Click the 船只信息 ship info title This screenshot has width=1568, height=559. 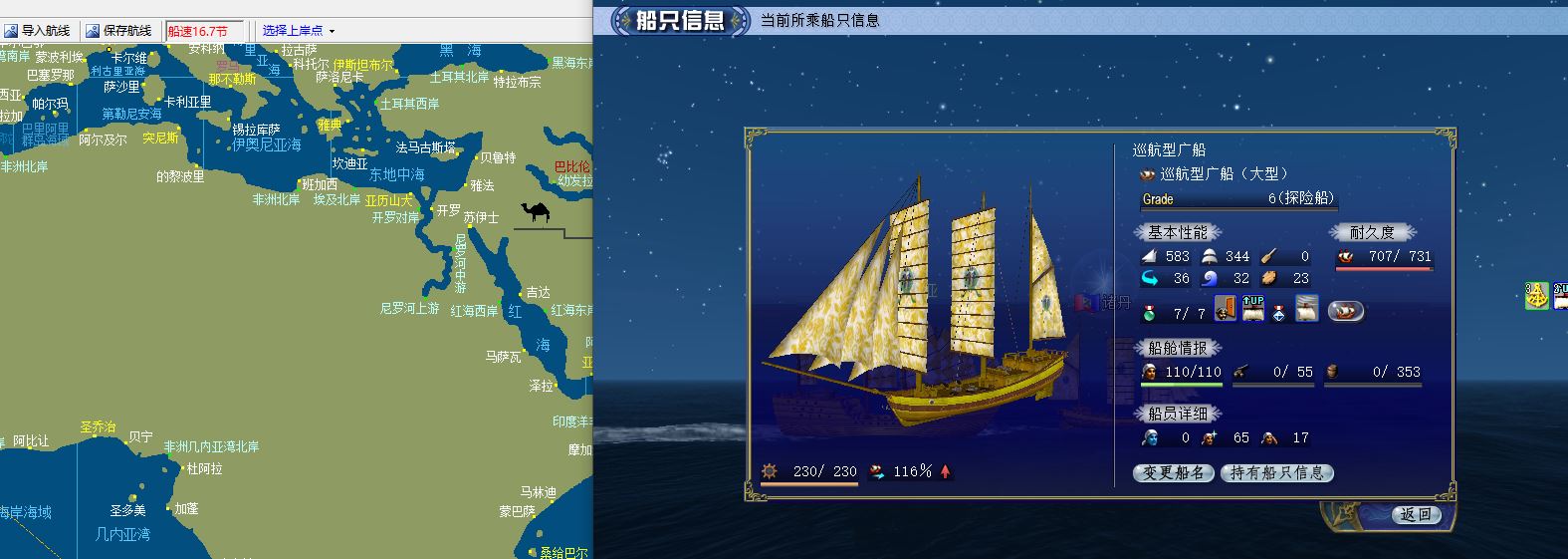point(681,20)
